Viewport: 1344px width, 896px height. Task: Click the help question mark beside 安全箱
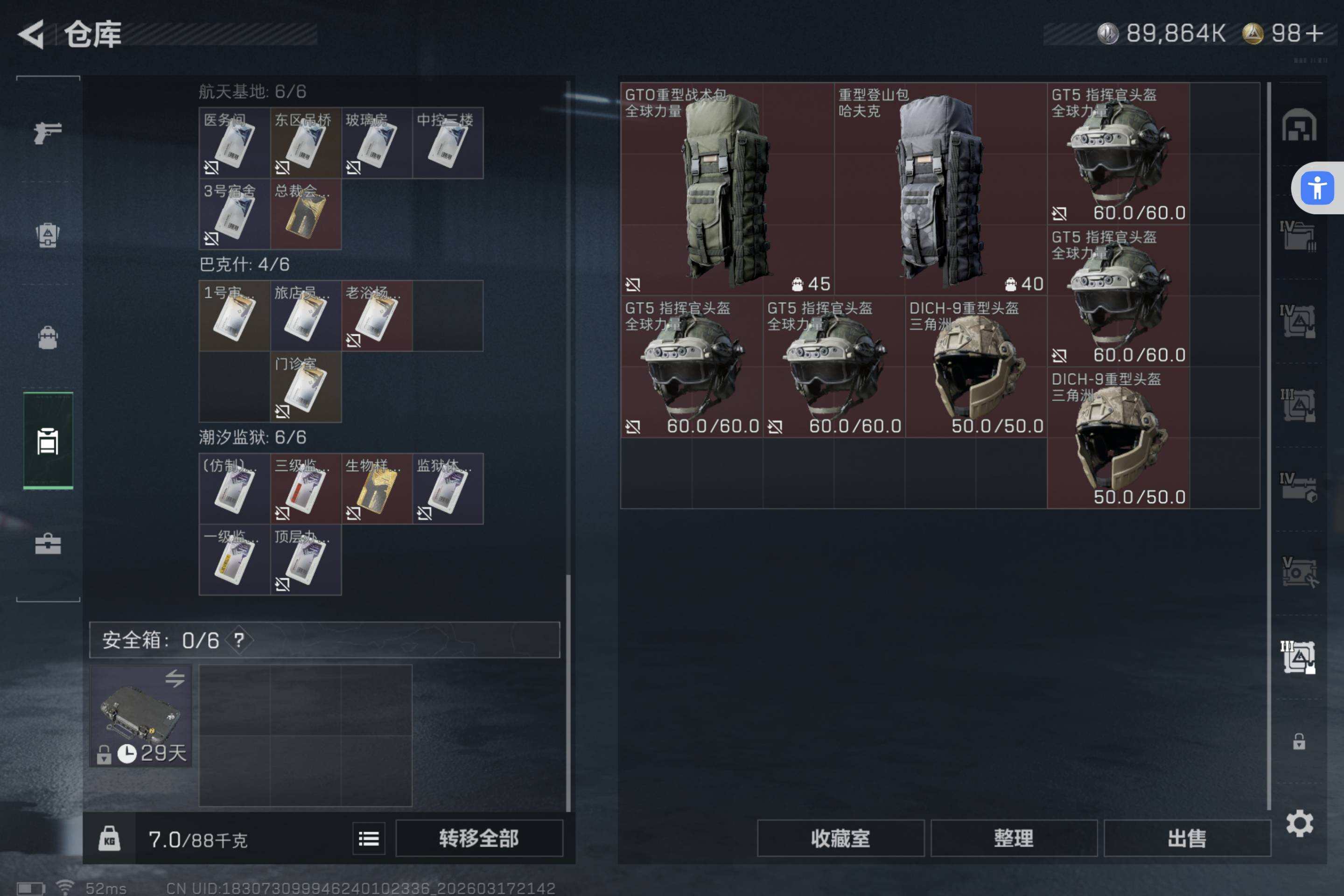pos(239,640)
